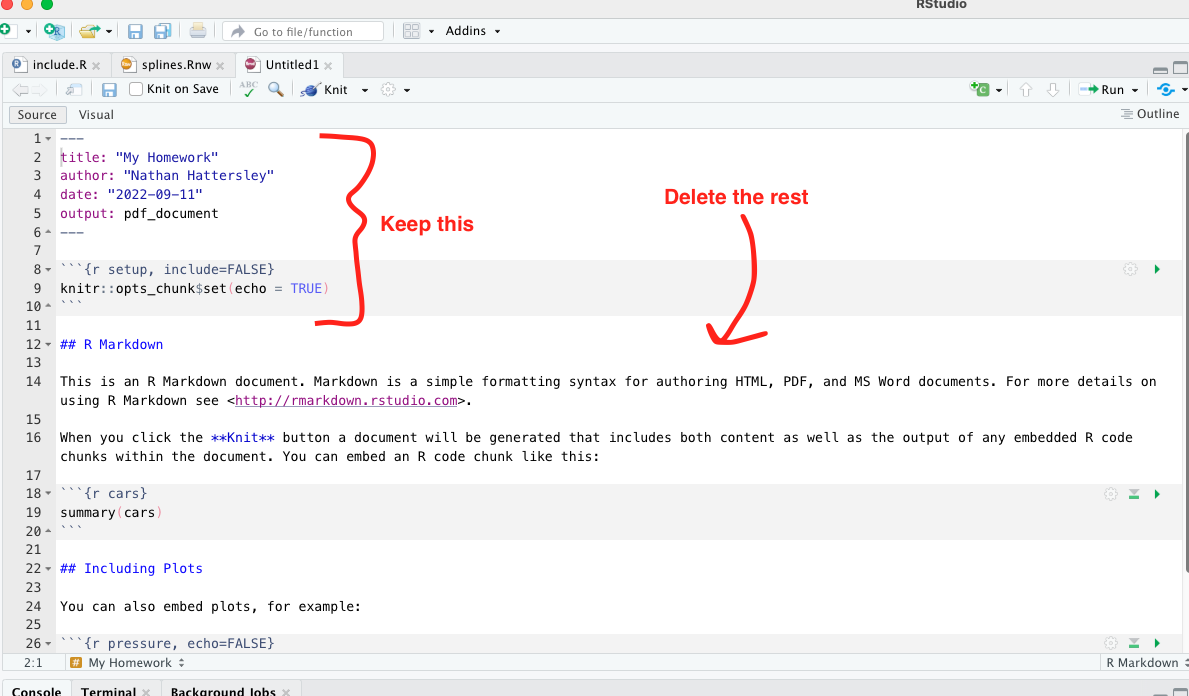Screen dimensions: 1189x696
Task: Collapse the YAML header fold at line 1
Action: pos(49,139)
